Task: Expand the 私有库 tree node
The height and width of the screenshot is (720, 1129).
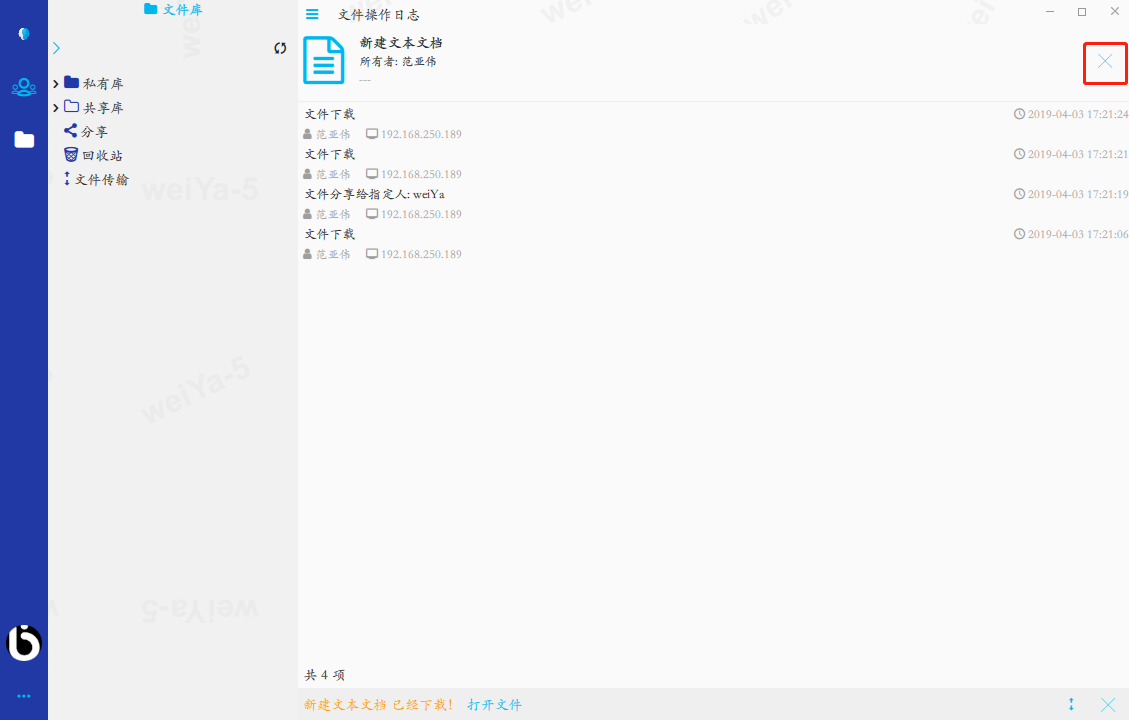Action: [56, 83]
